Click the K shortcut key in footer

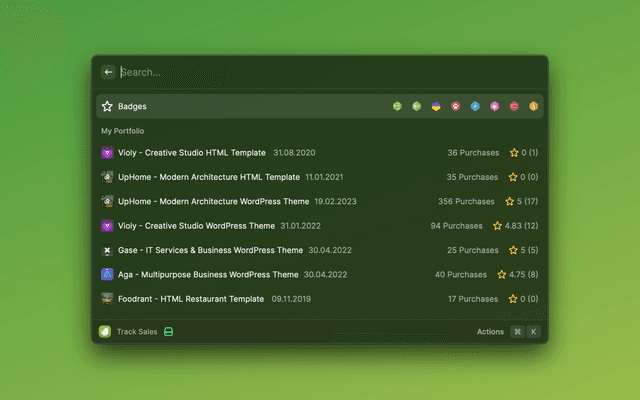pos(533,331)
